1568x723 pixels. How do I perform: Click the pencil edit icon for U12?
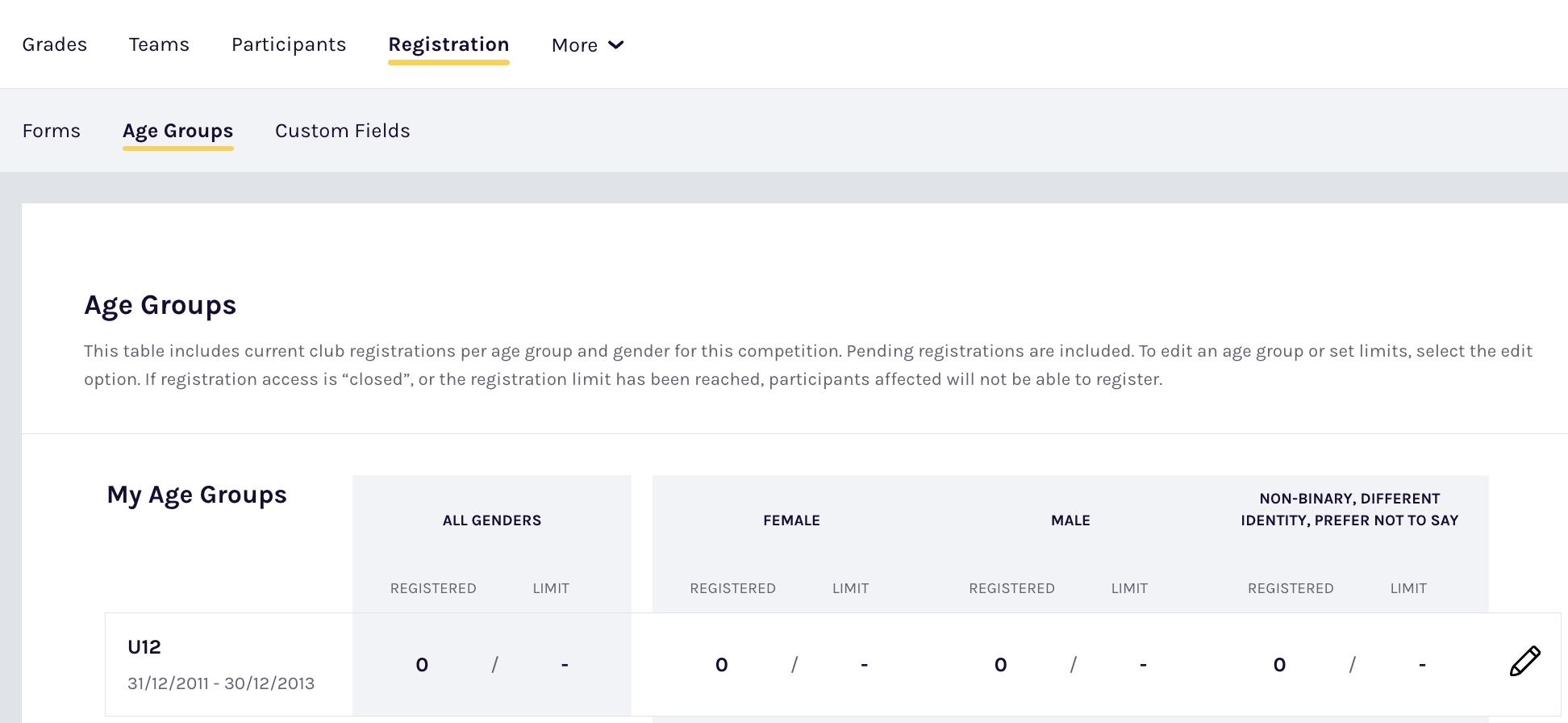tap(1524, 662)
